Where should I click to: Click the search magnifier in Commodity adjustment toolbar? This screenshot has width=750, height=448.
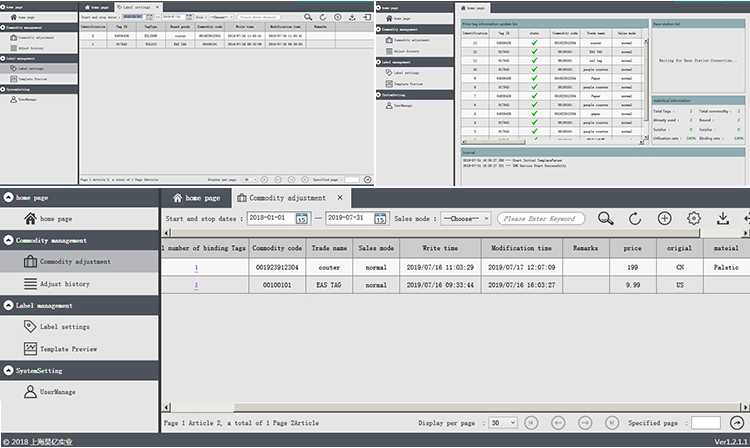pyautogui.click(x=606, y=218)
